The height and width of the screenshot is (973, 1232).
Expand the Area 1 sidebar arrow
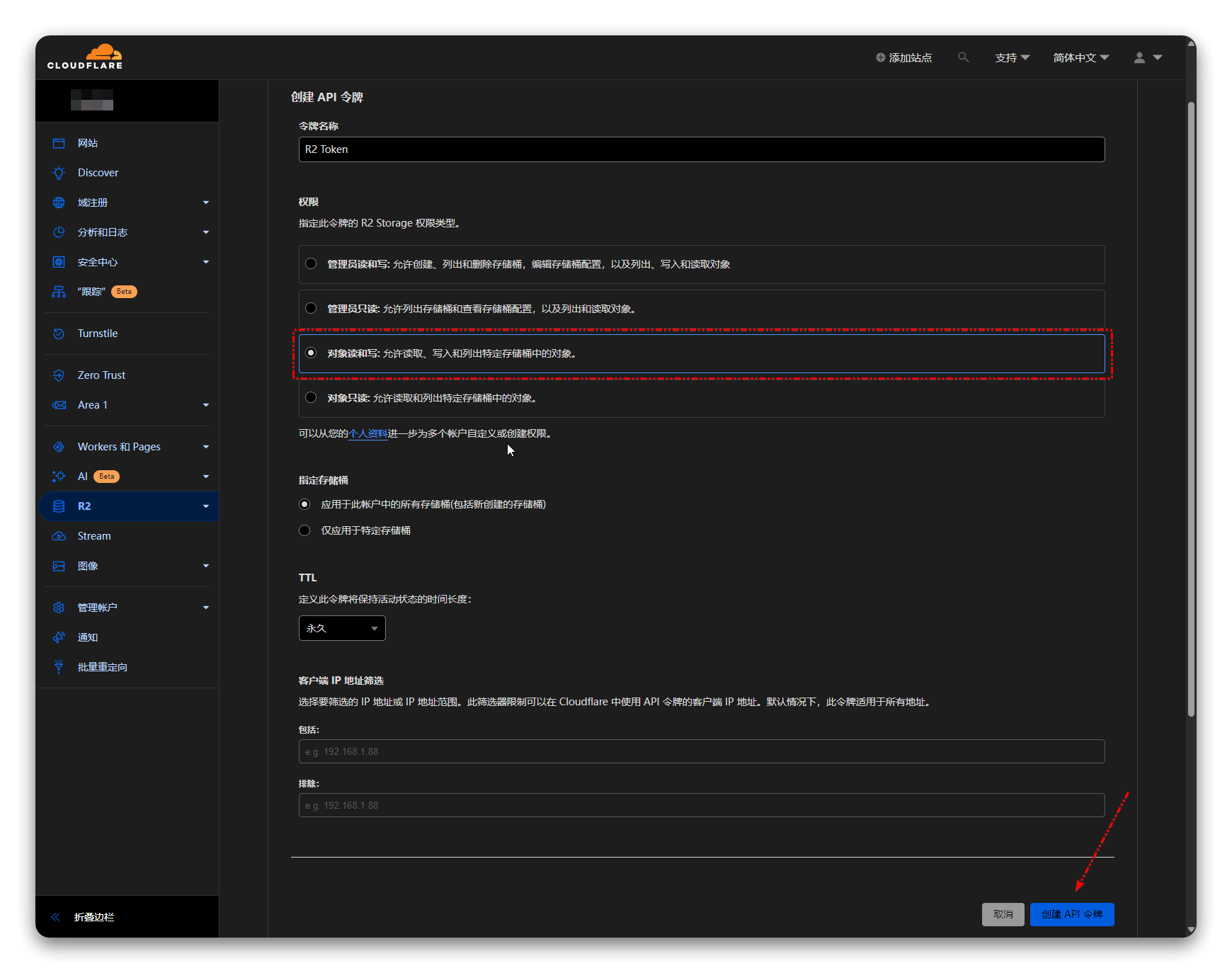pos(206,405)
